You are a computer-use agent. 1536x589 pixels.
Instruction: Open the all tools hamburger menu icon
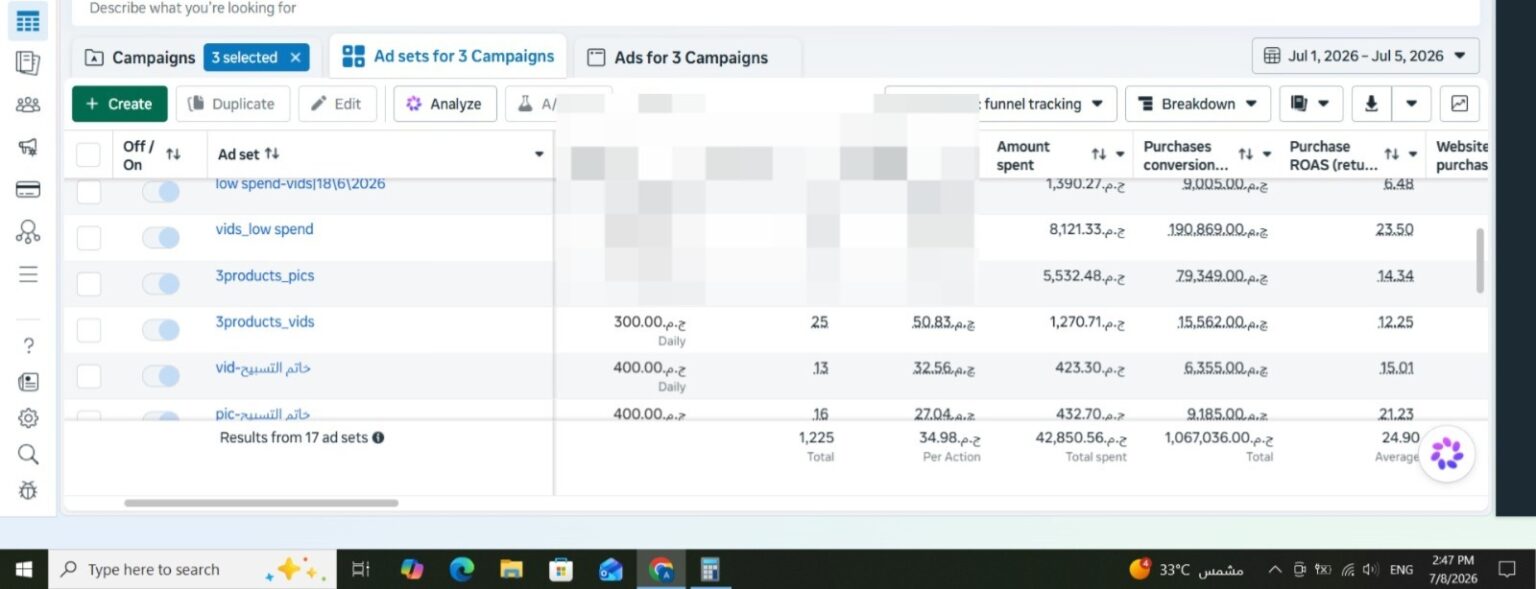pyautogui.click(x=28, y=274)
